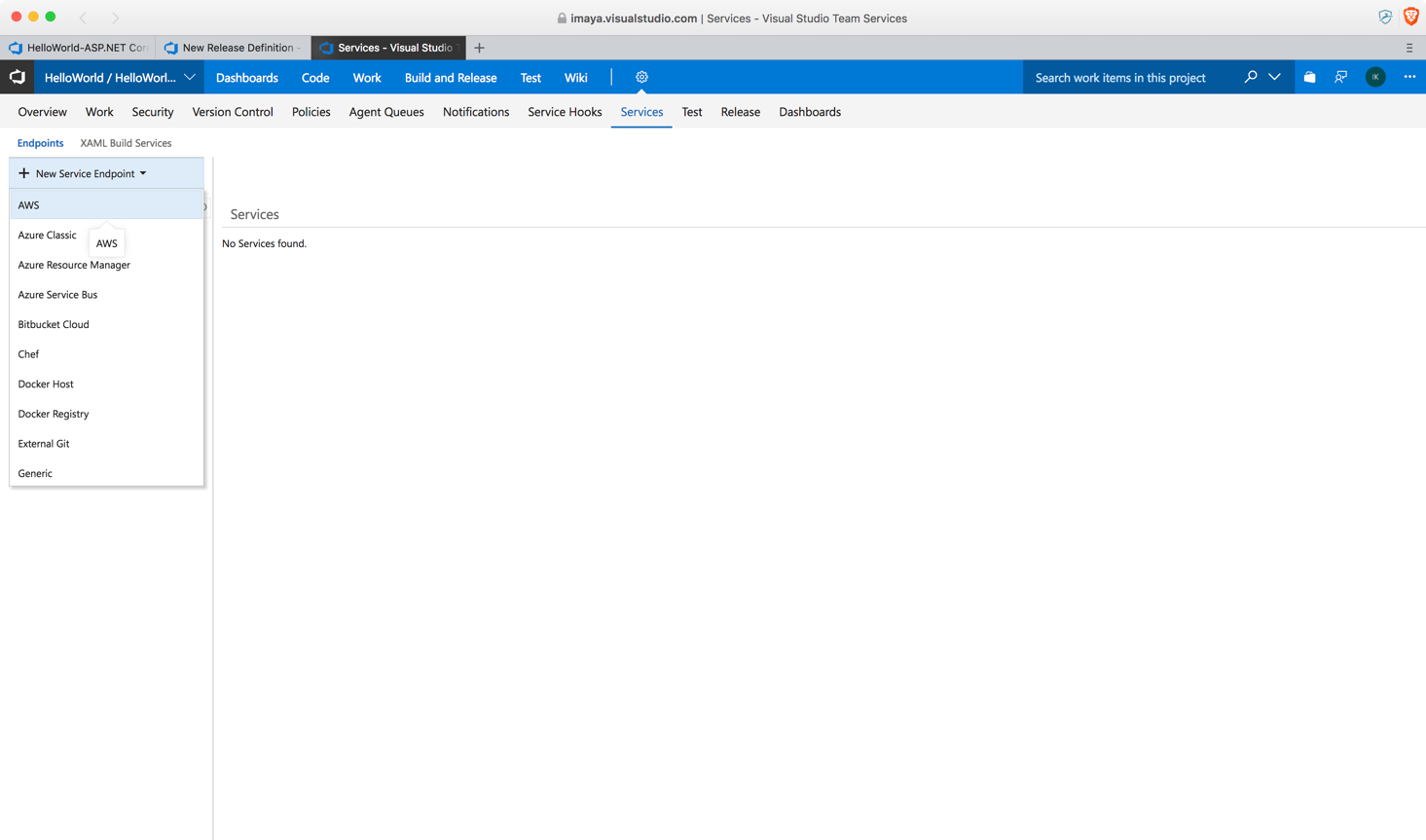Open the Work hub in blue navigation
Image resolution: width=1426 pixels, height=840 pixels.
367,78
